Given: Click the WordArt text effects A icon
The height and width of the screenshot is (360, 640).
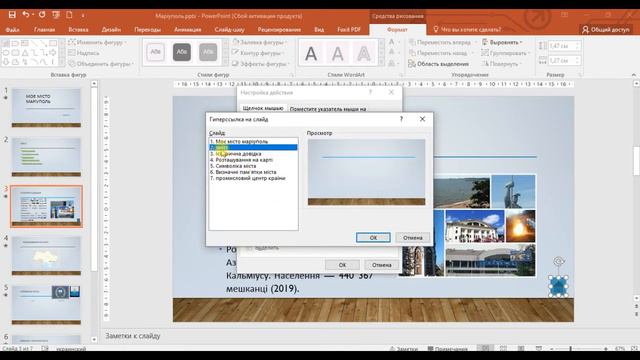Looking at the screenshot, I should [x=392, y=63].
